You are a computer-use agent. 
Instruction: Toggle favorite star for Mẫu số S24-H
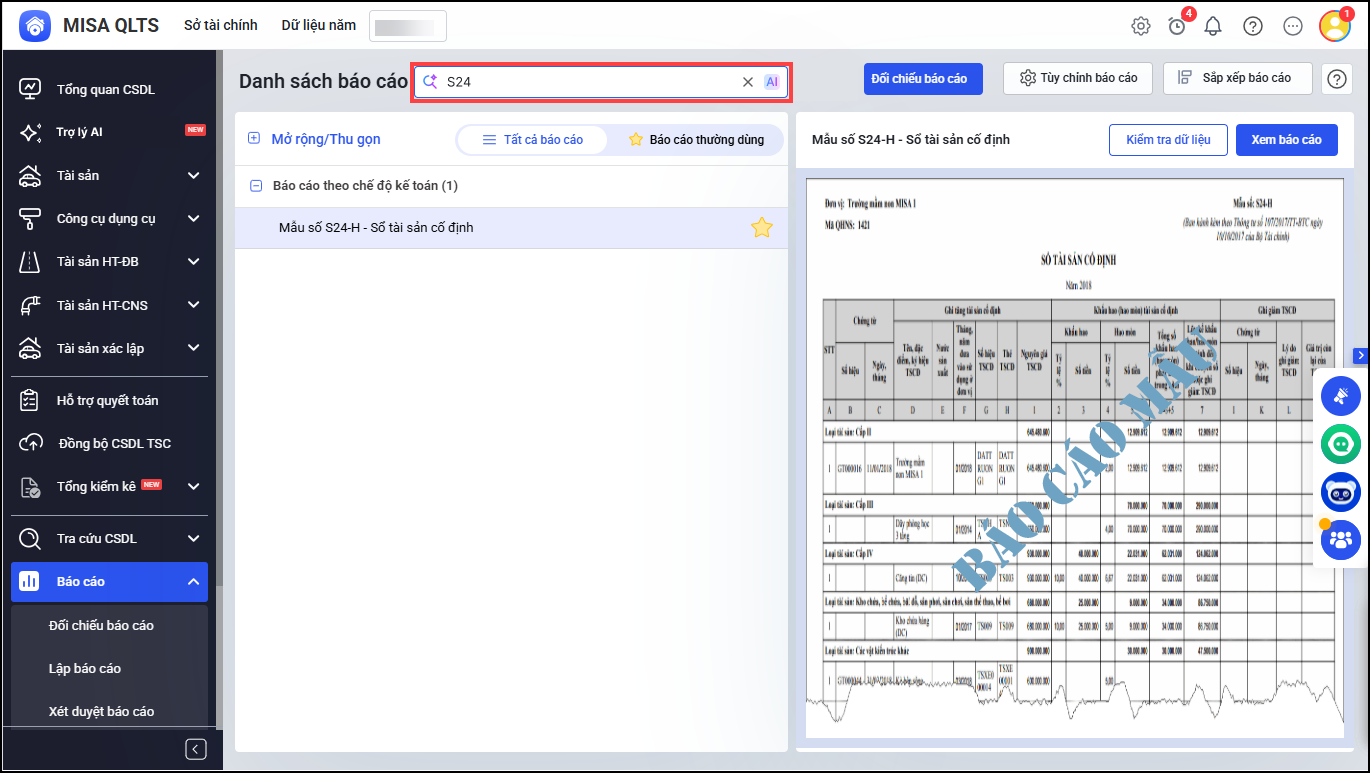(762, 228)
